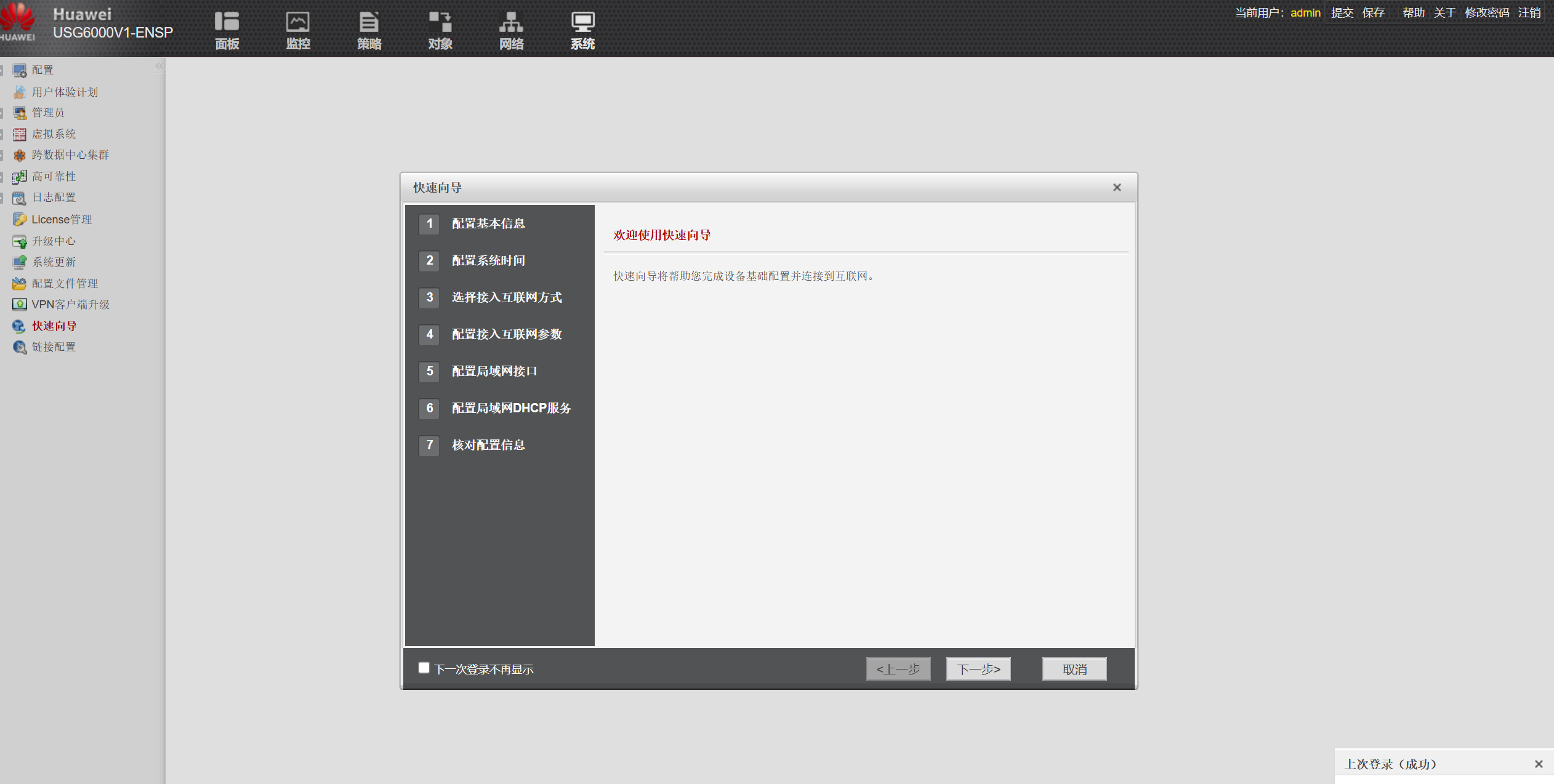This screenshot has height=784, width=1554.
Task: Click the 管理员 sidebar icon
Action: 20,113
